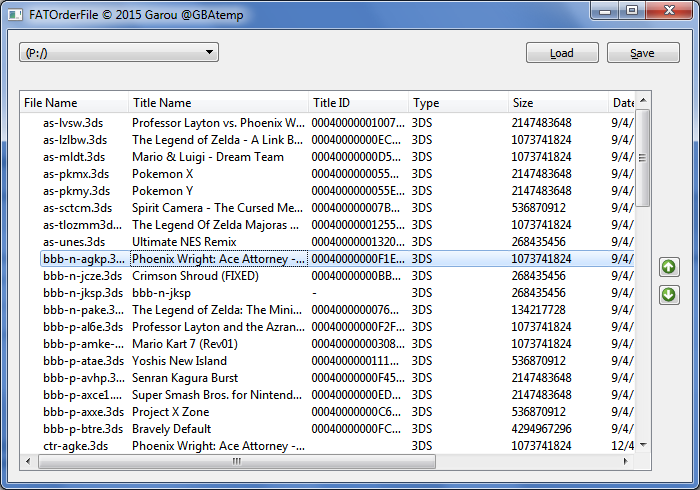The image size is (700, 490).
Task: Click title Super Smash Bros. for Nintend...
Action: coord(217,395)
